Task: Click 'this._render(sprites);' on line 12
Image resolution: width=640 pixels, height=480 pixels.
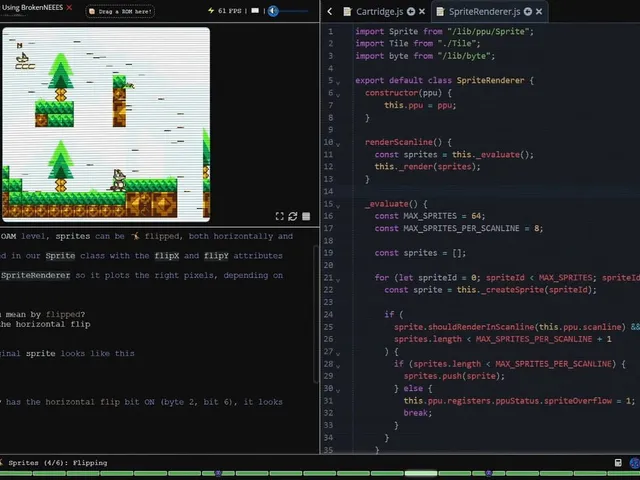Action: 427,167
